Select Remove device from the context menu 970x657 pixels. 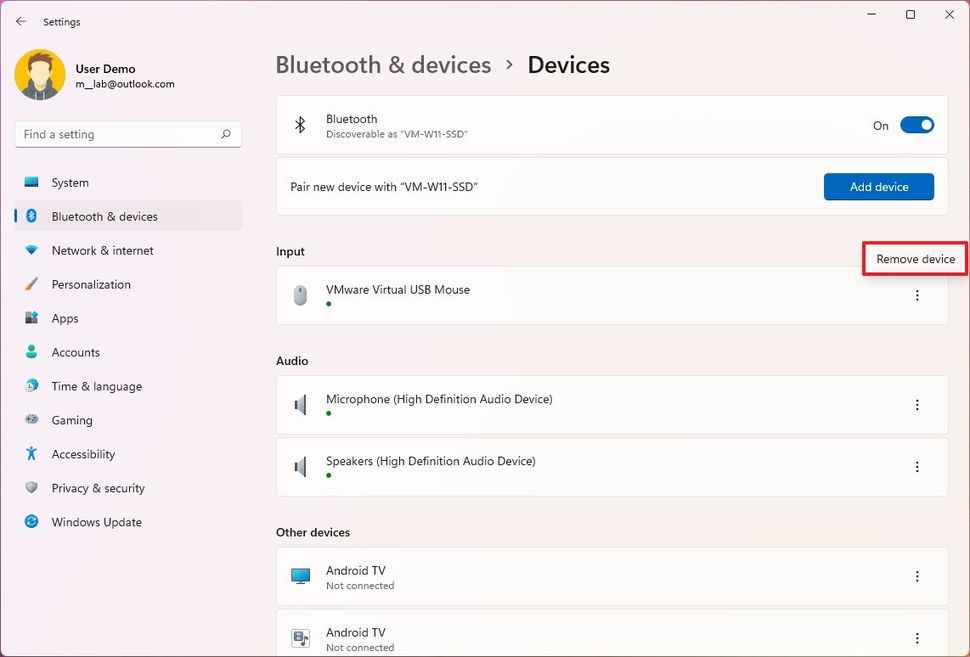click(914, 258)
